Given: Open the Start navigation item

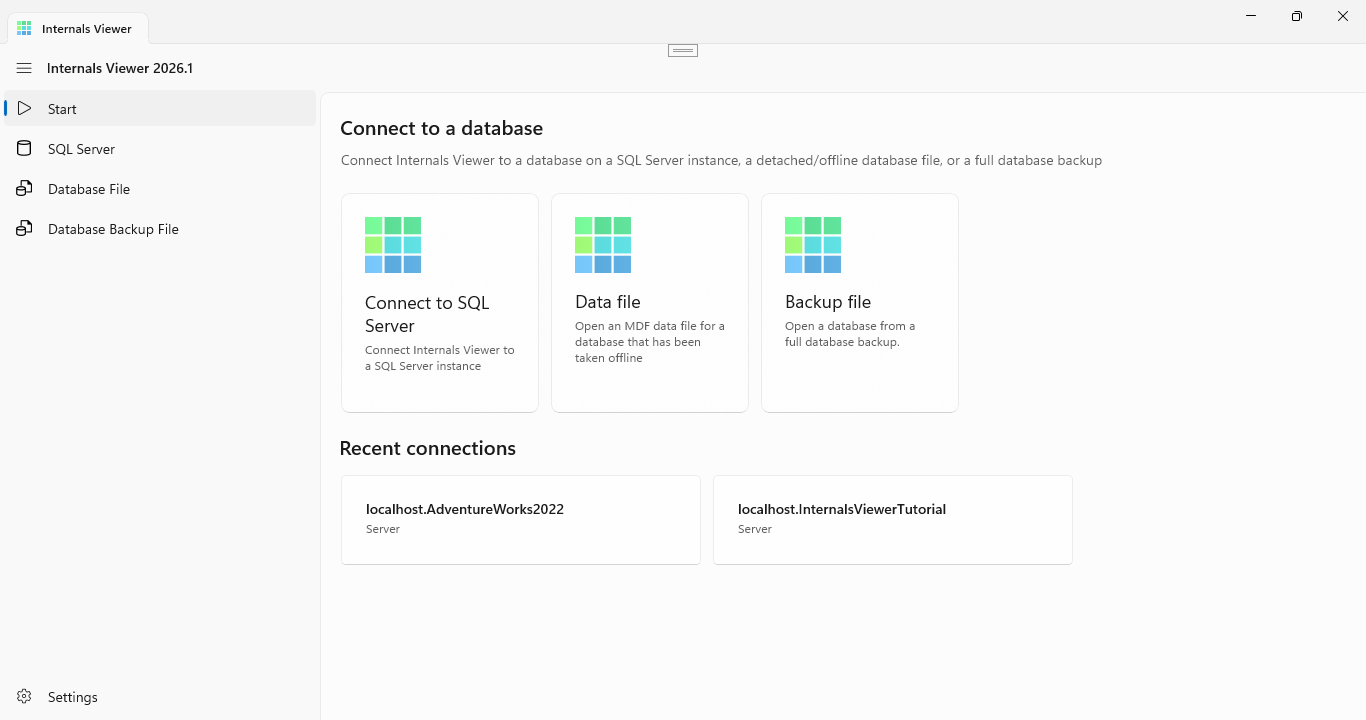Looking at the screenshot, I should 160,108.
